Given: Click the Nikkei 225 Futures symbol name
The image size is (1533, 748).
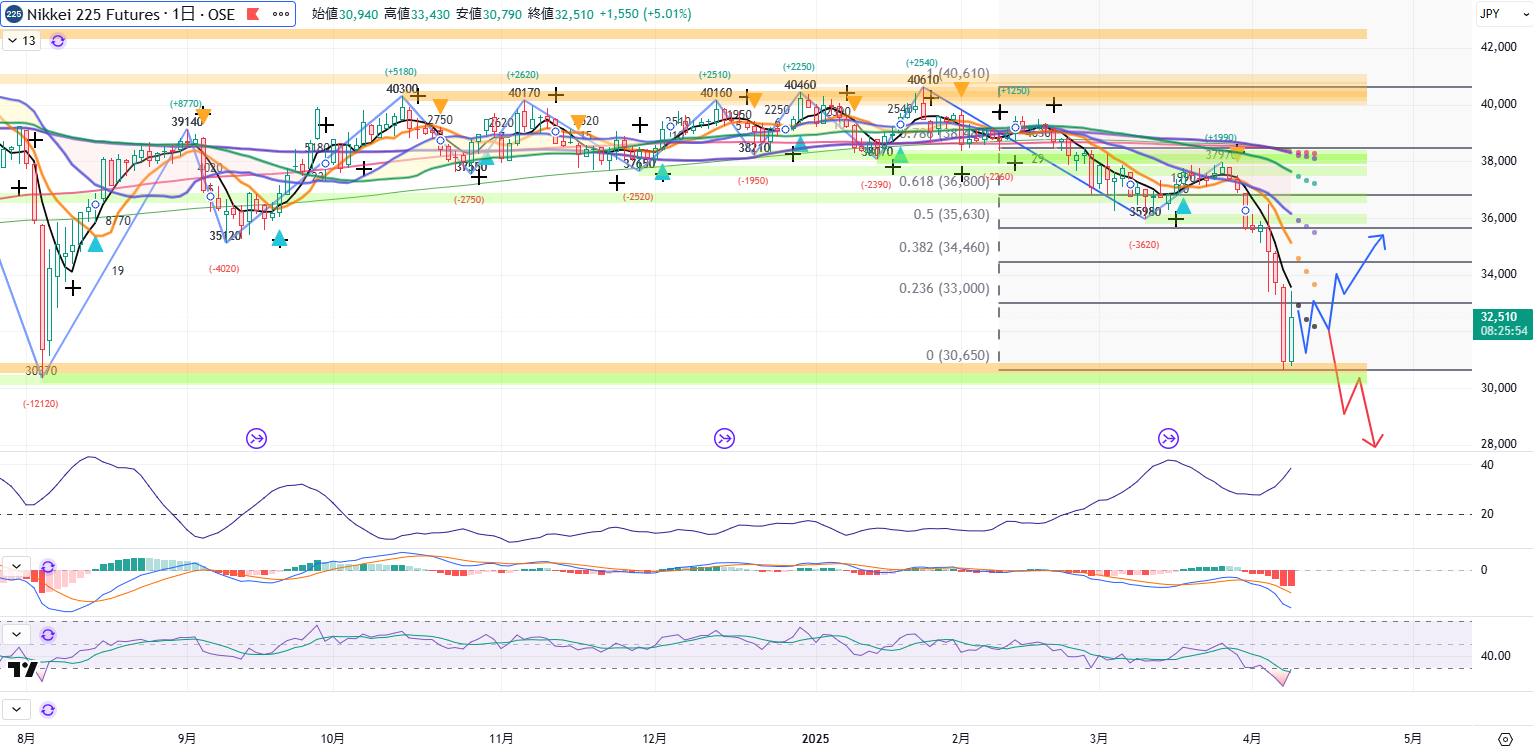Looking at the screenshot, I should click(x=93, y=15).
